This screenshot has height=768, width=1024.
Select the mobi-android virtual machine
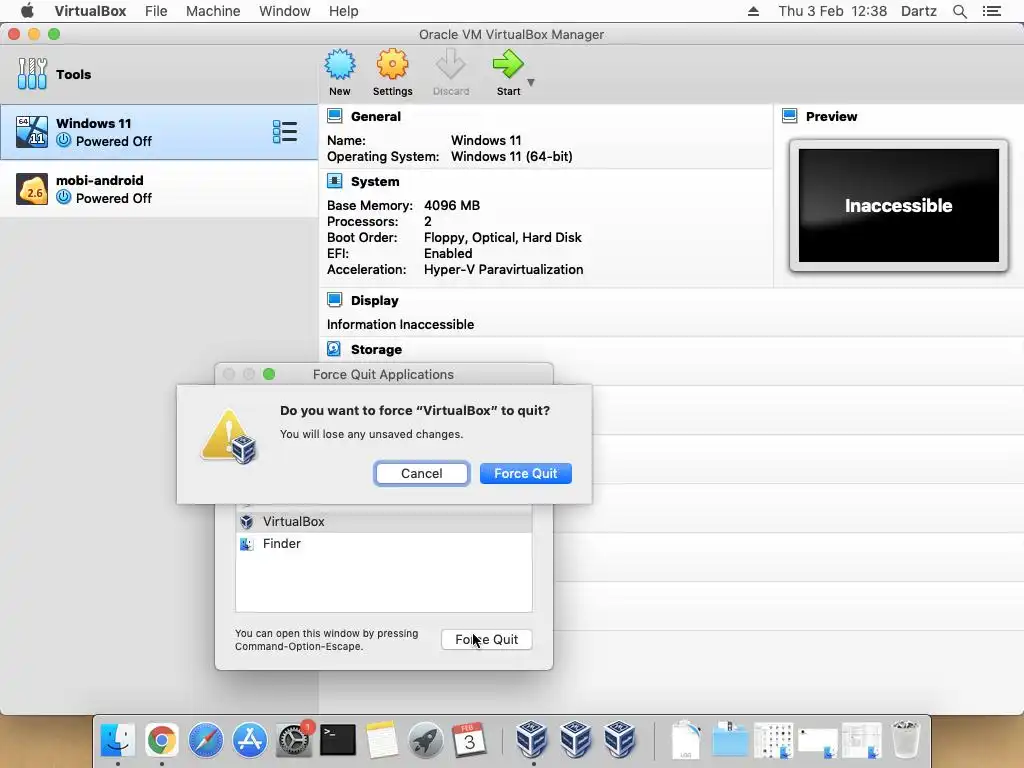(x=159, y=189)
